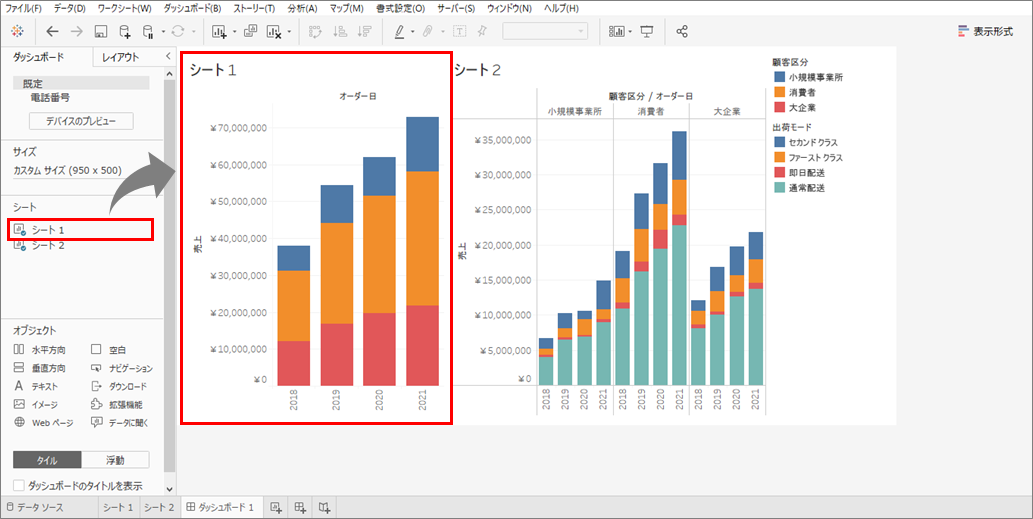Click the highlight pen icon

(399, 31)
